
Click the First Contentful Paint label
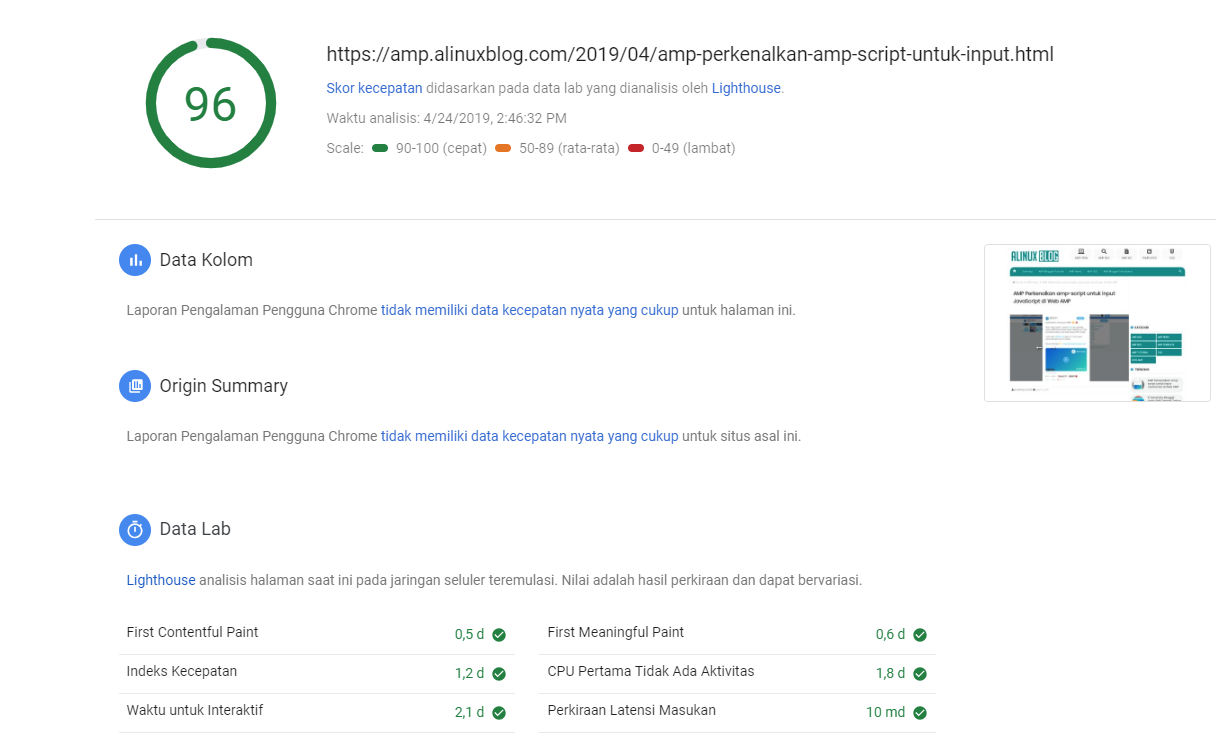tap(192, 632)
